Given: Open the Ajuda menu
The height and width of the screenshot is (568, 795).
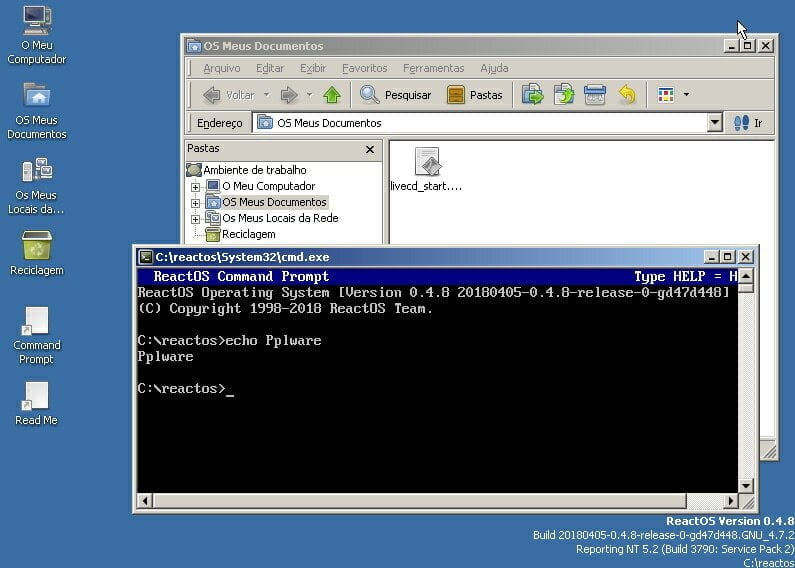Looking at the screenshot, I should pyautogui.click(x=494, y=68).
